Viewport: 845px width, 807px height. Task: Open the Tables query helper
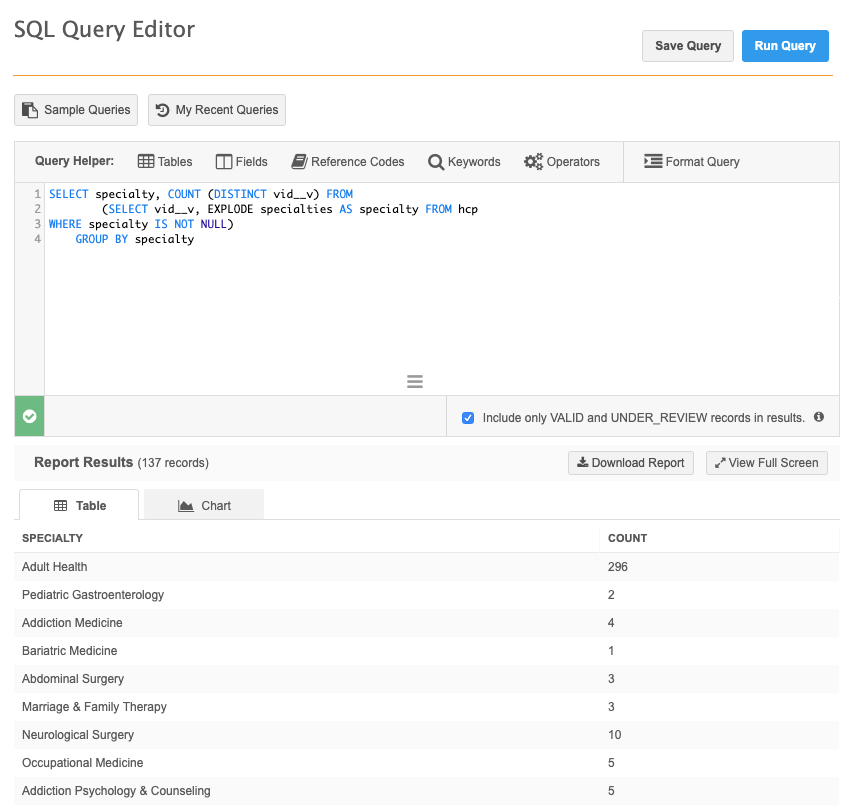tap(165, 162)
